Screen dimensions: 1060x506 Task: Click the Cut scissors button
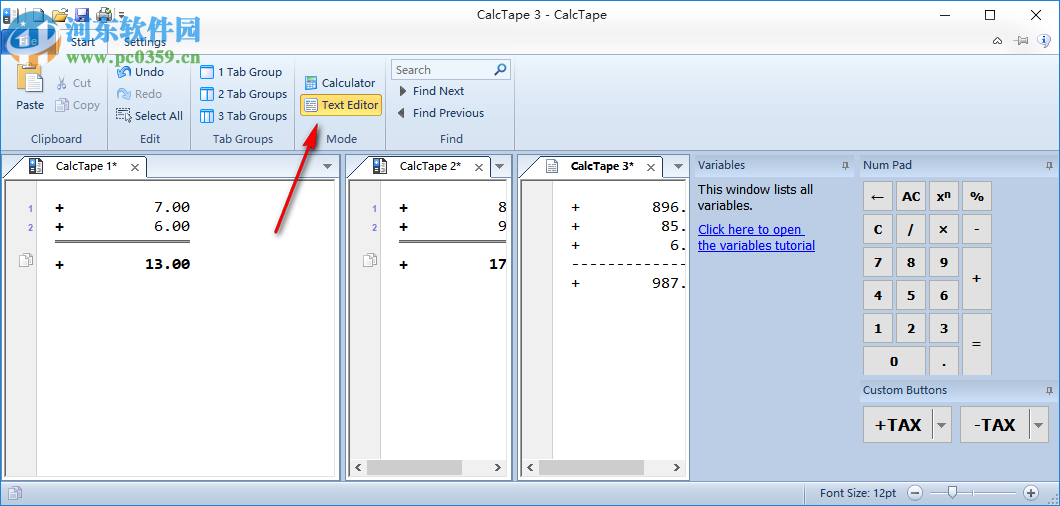coord(73,83)
